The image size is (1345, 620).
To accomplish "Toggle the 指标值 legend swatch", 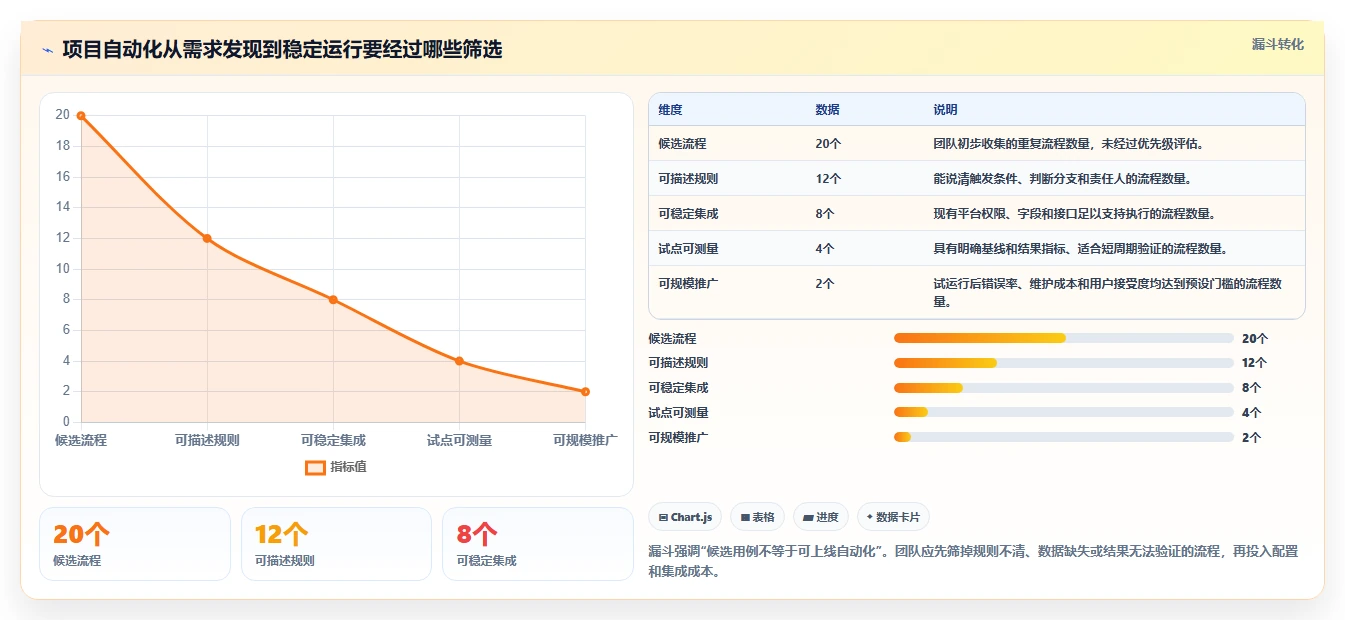I will [315, 467].
